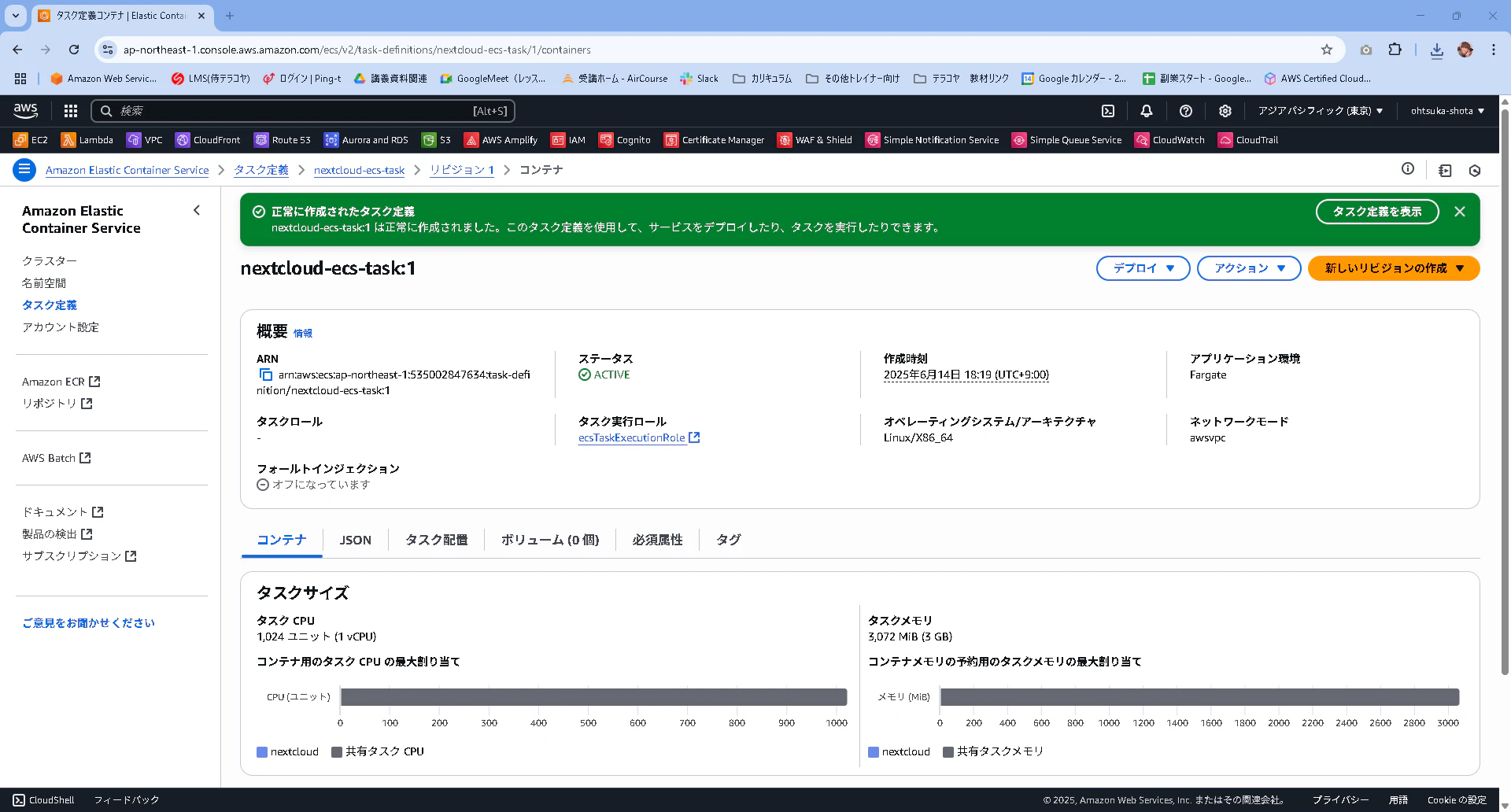Switch to the タスク配置 tab
The height and width of the screenshot is (812, 1511).
pos(436,540)
